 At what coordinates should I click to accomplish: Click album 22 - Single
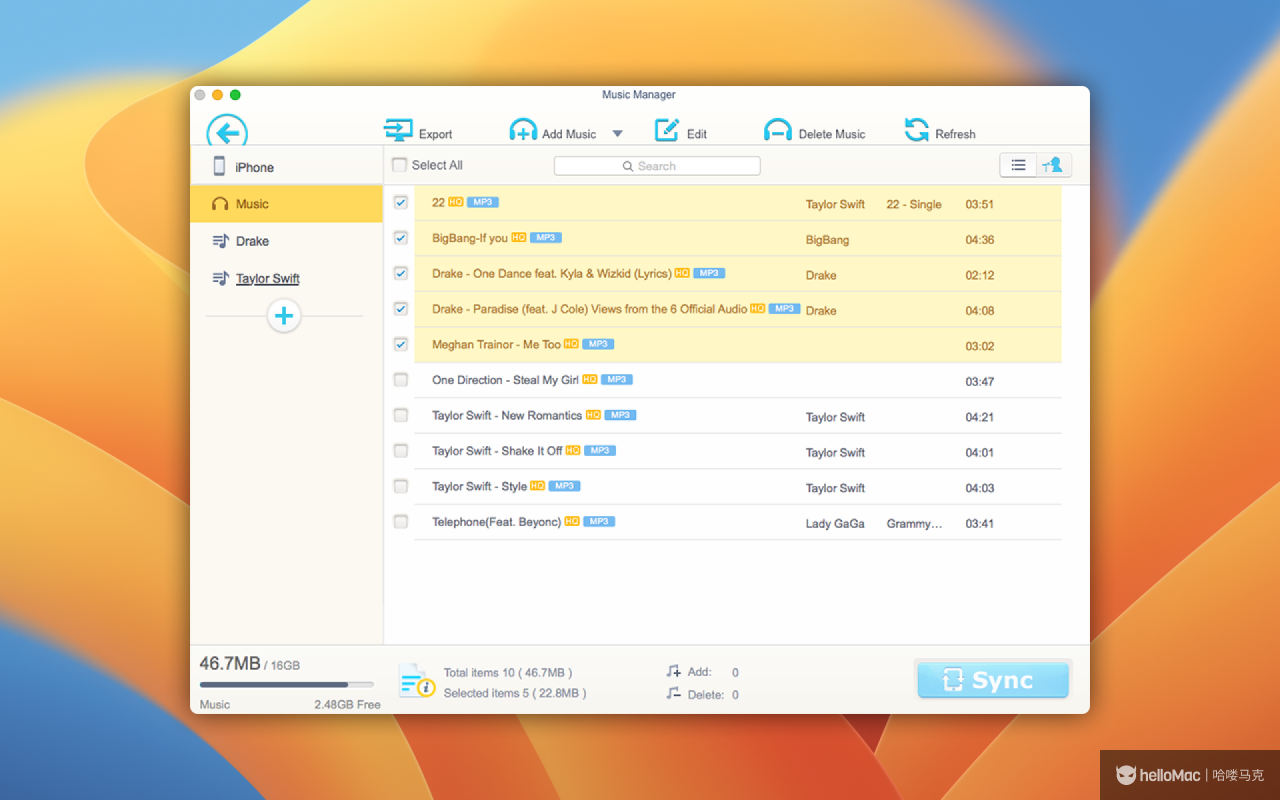[914, 204]
